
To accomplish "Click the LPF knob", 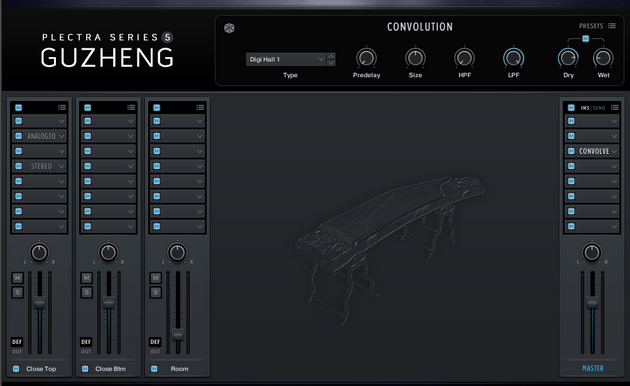I will pos(513,58).
